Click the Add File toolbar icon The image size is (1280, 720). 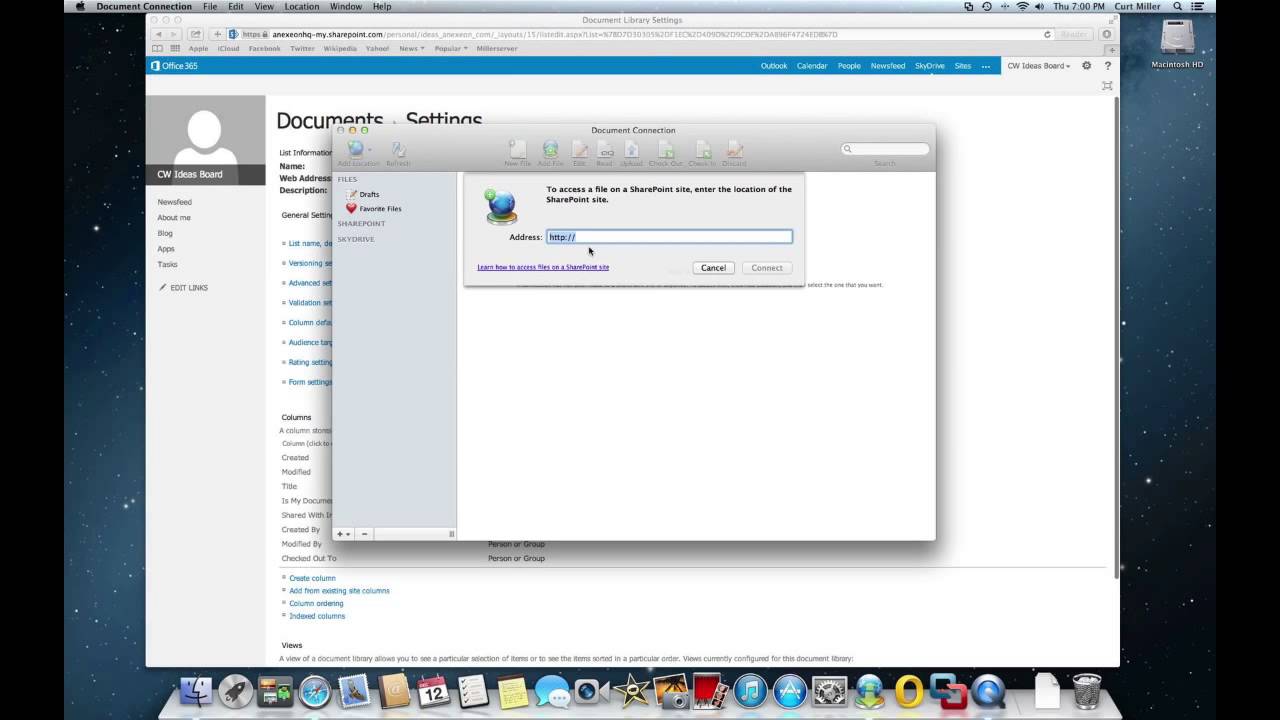point(550,149)
